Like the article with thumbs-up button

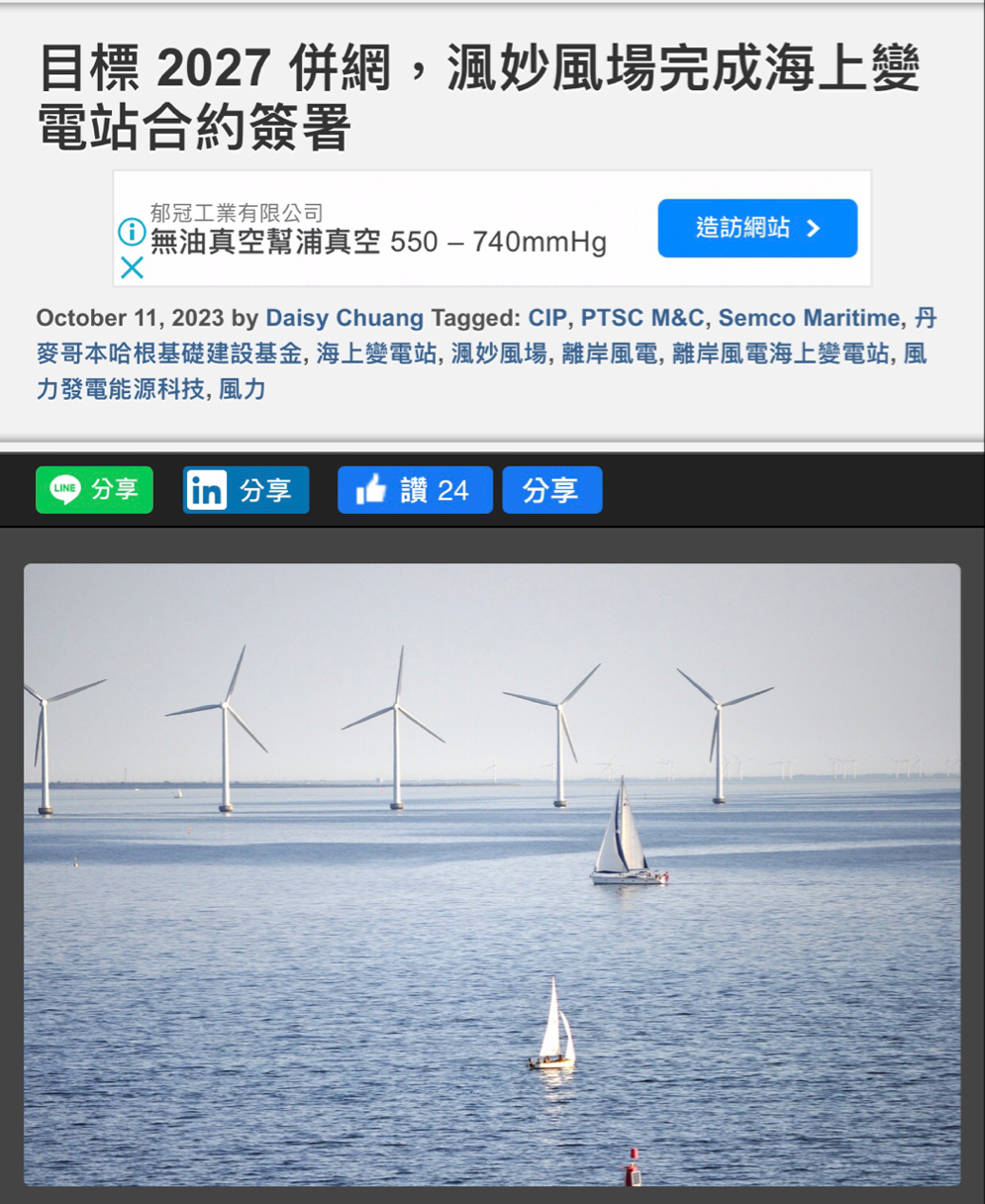[x=415, y=490]
